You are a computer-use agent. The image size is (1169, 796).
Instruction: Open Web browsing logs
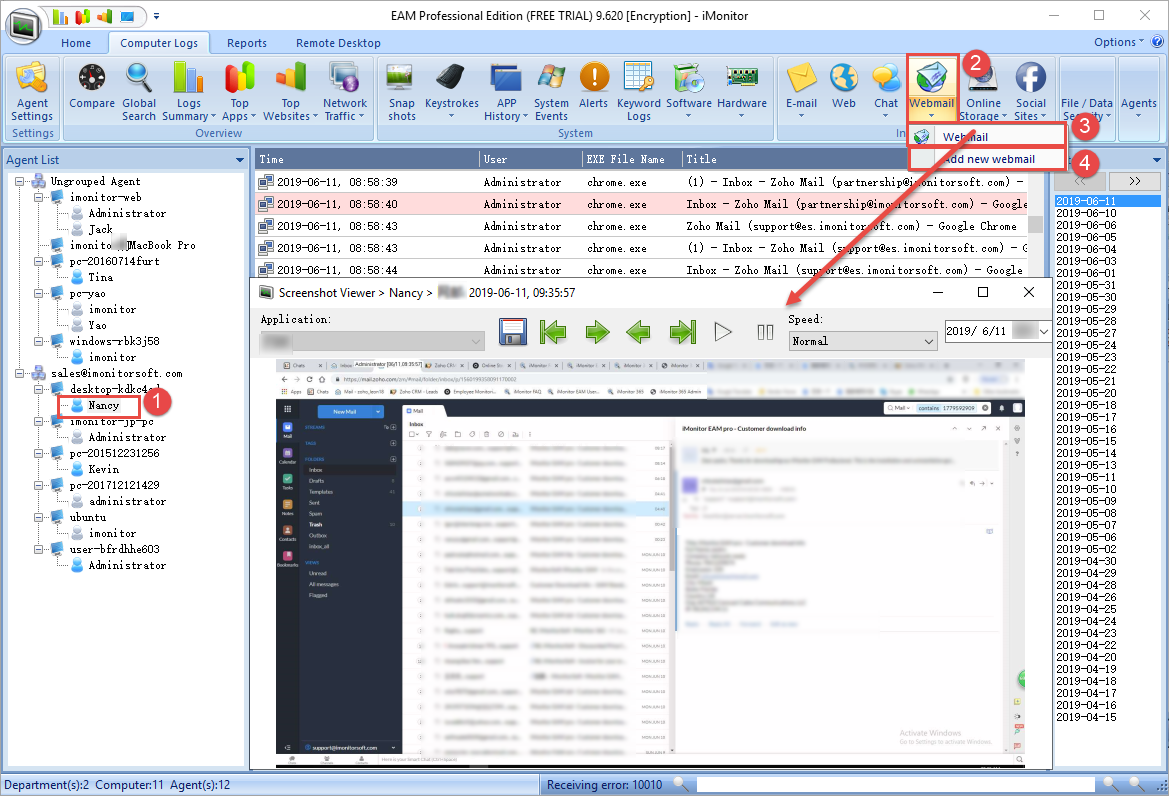coord(844,86)
